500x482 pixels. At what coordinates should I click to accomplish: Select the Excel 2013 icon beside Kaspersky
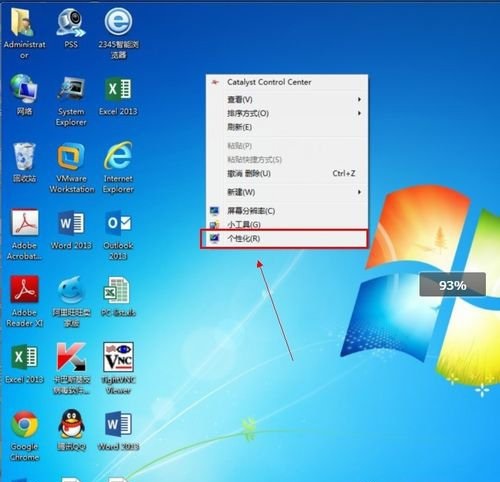click(24, 357)
